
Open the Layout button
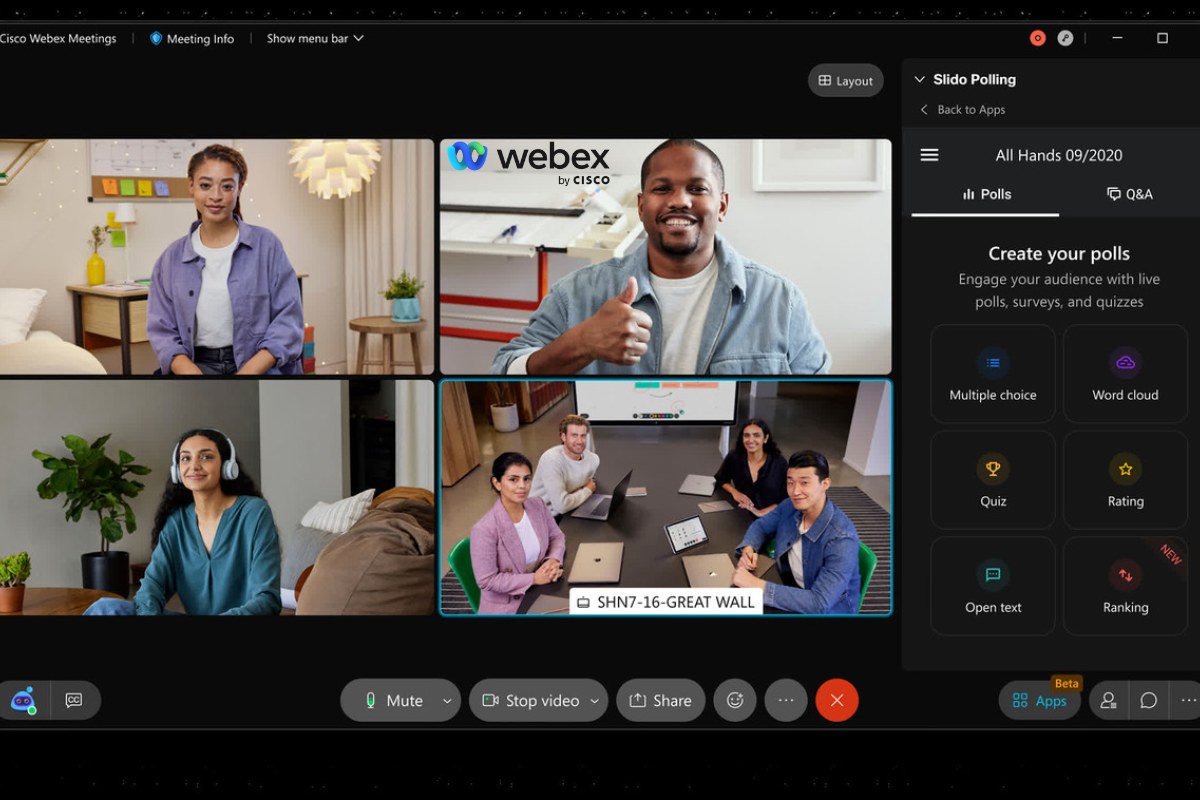846,81
